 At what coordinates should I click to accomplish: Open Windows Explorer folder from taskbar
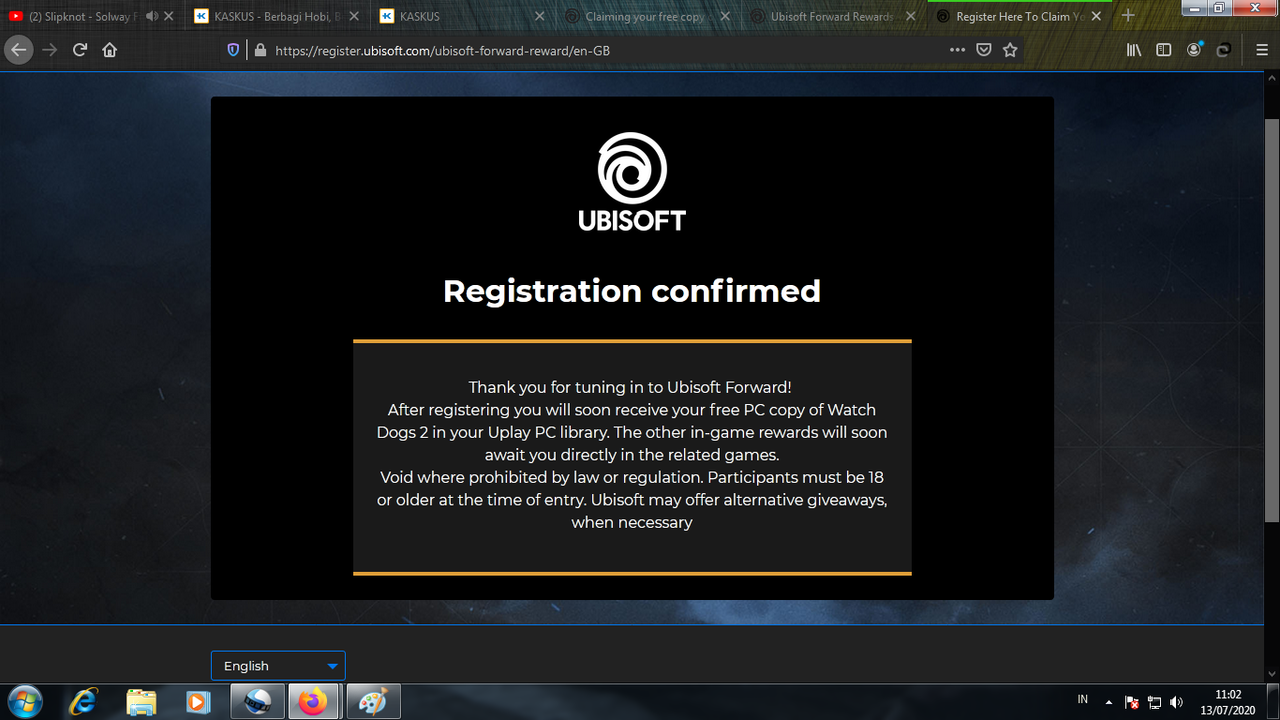[x=142, y=702]
